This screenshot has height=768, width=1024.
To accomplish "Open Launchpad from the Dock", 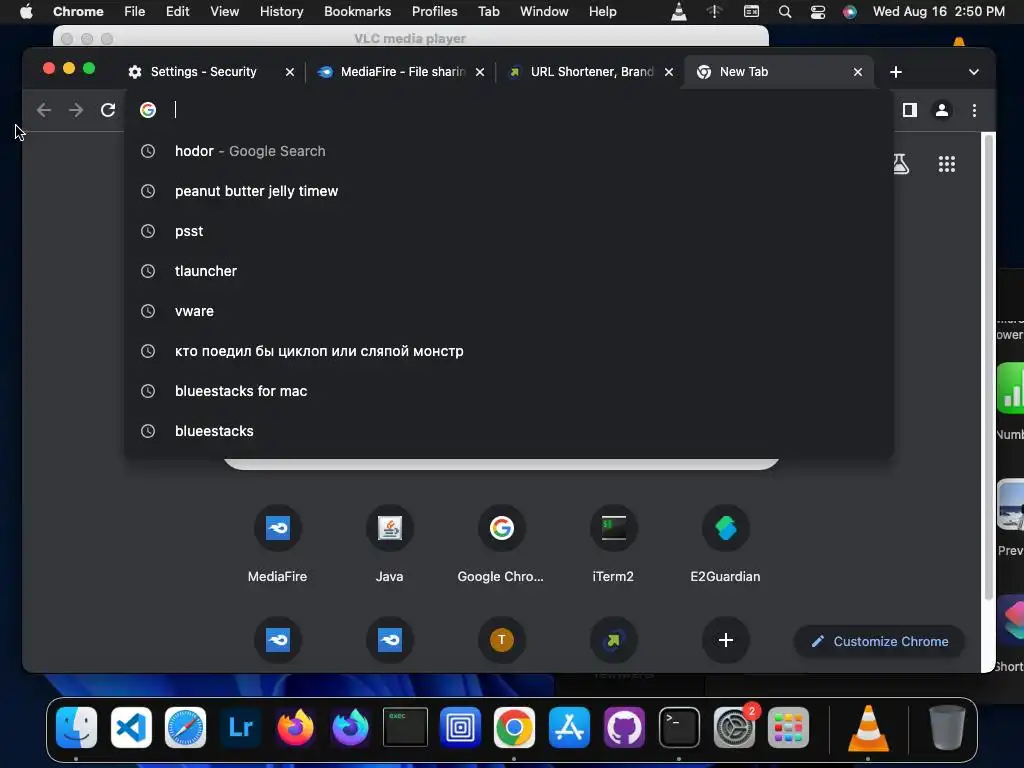I will (x=788, y=727).
